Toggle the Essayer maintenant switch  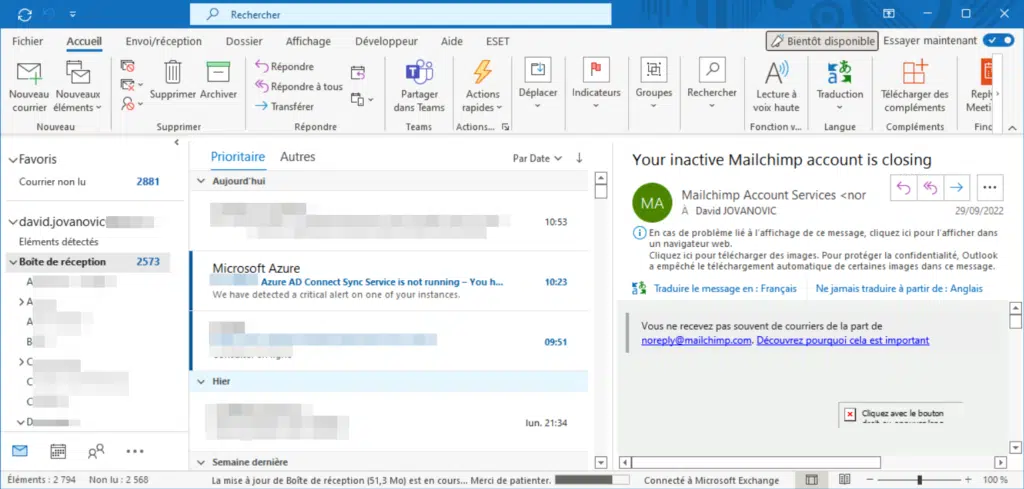[x=999, y=40]
